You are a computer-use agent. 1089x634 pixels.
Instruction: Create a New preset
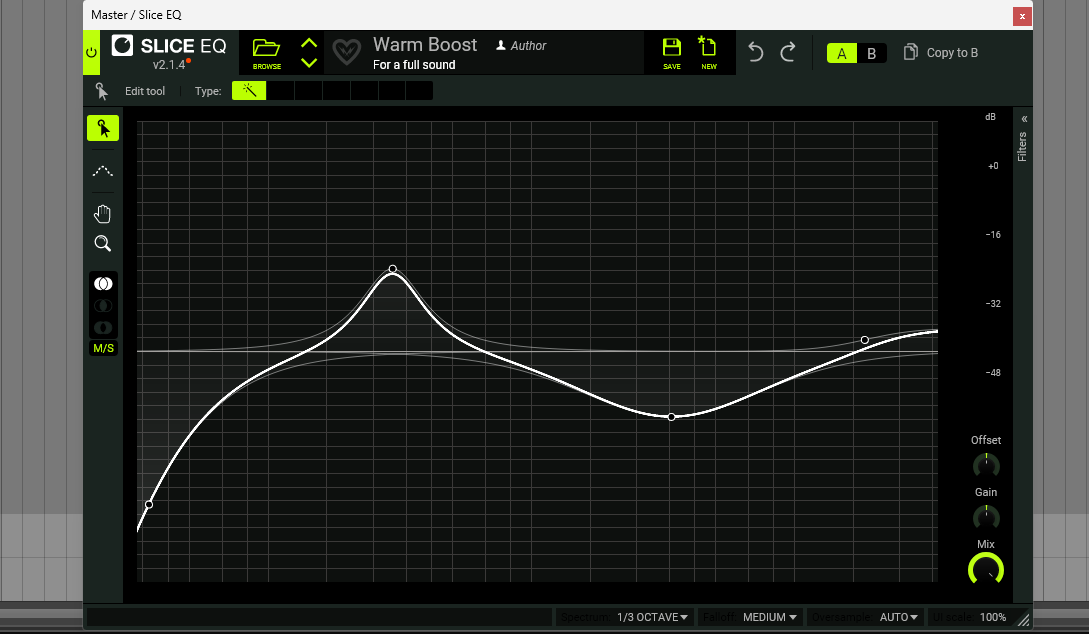coord(708,53)
